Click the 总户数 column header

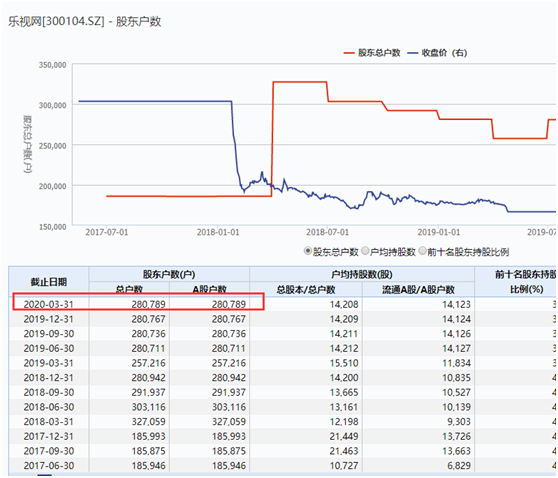pos(129,289)
